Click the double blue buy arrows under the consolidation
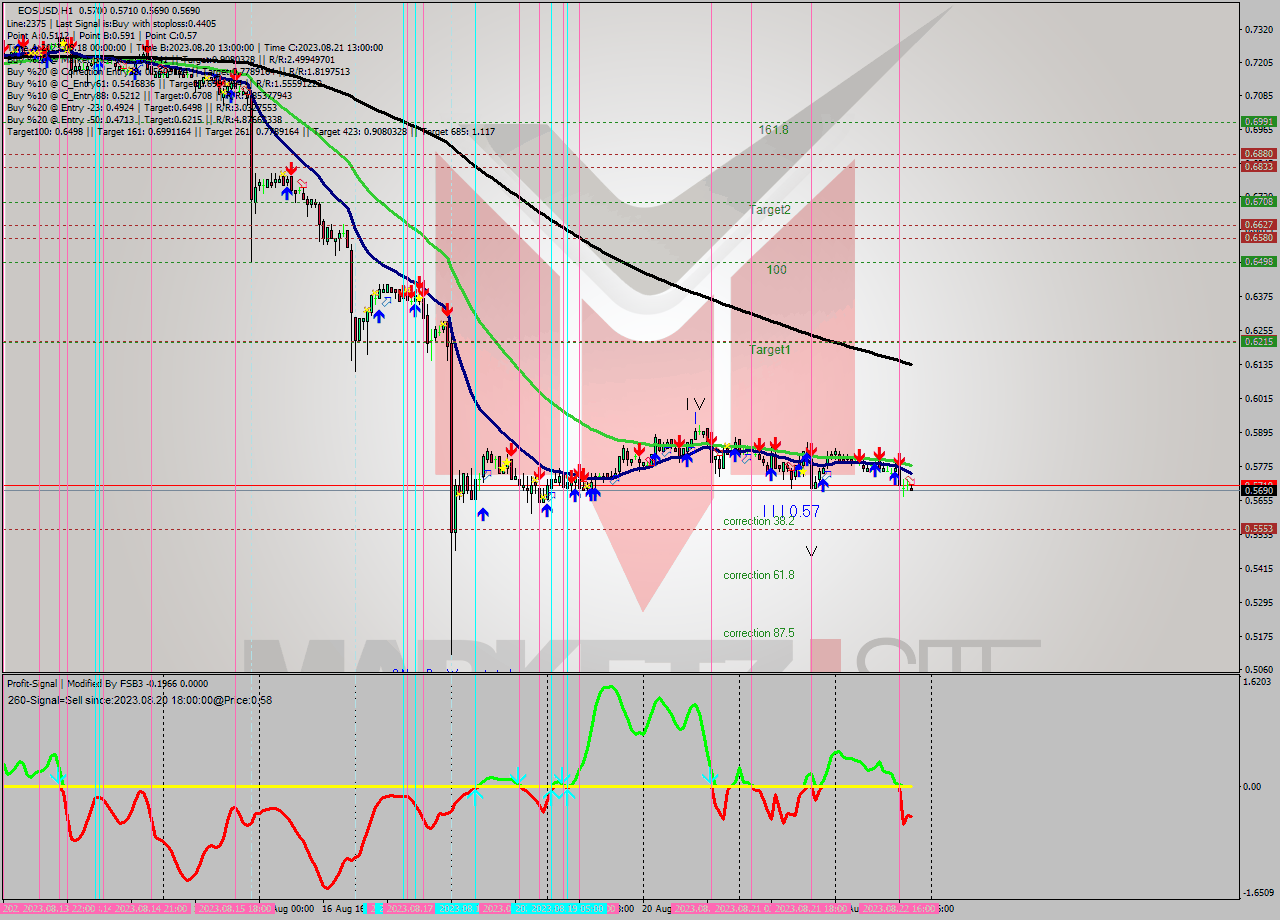The image size is (1280, 920). (x=592, y=494)
